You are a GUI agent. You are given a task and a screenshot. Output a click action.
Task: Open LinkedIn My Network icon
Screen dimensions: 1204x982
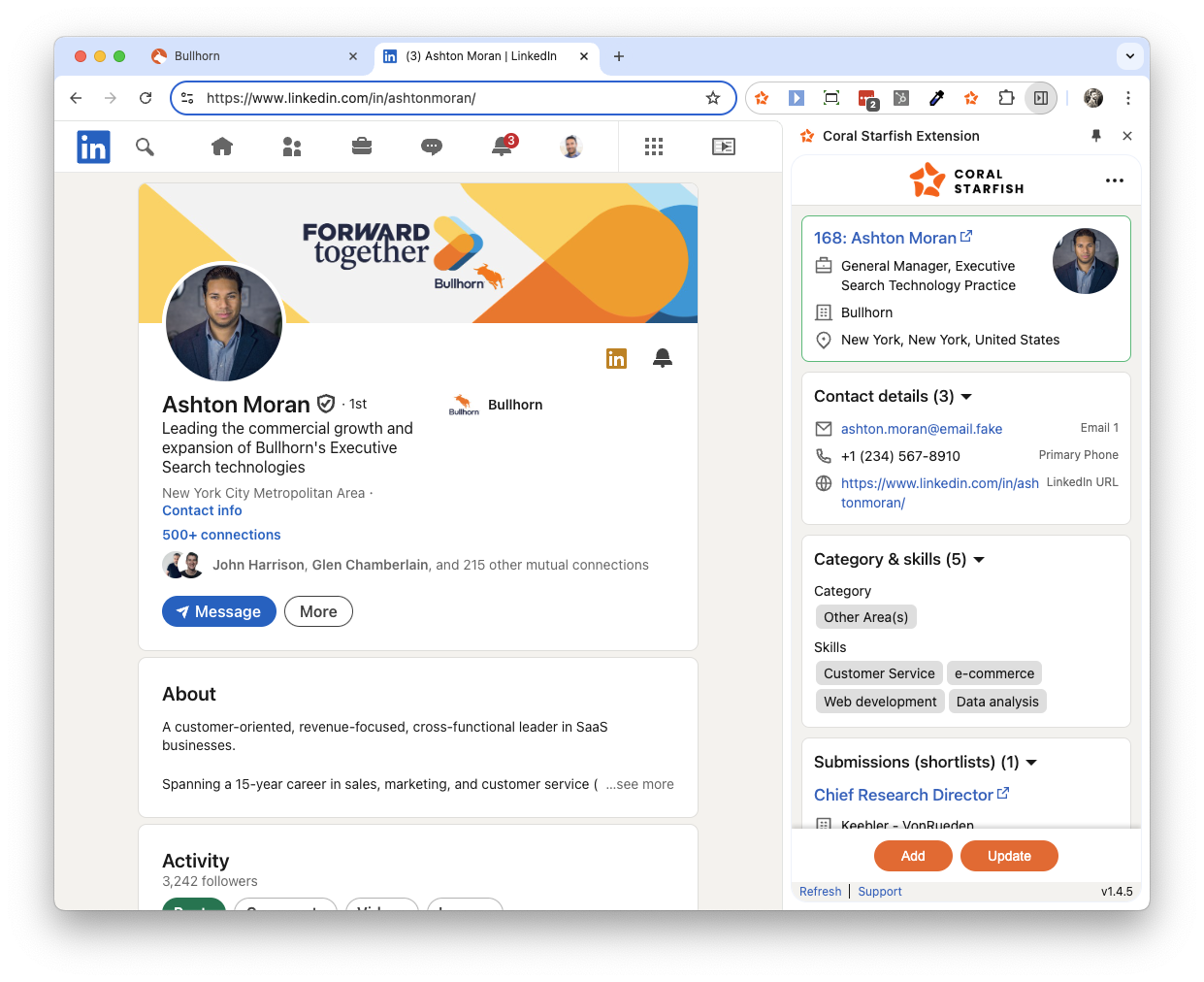coord(292,147)
